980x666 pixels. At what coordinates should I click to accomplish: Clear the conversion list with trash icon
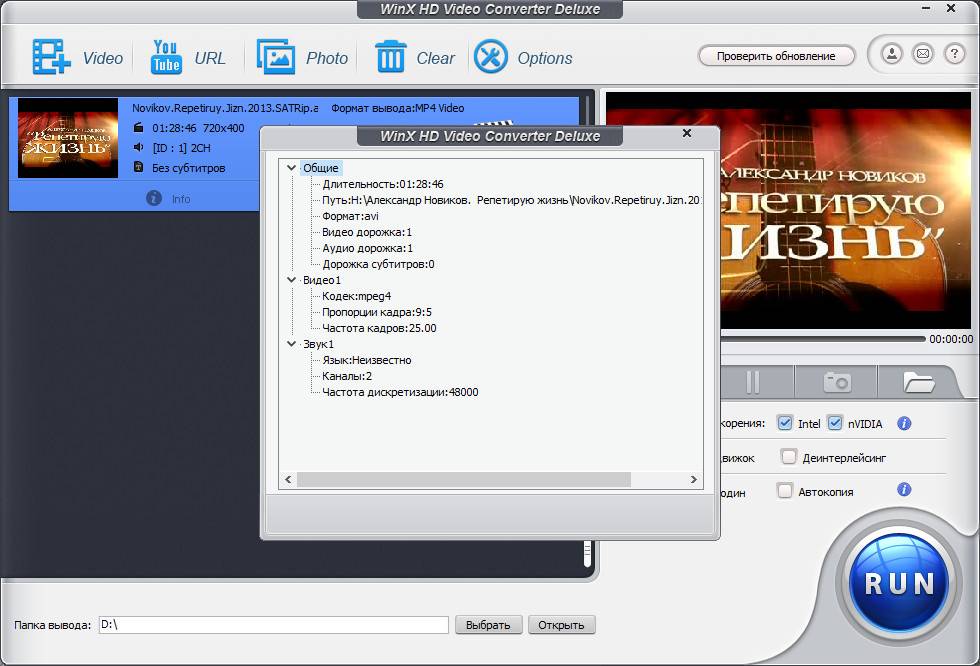tap(415, 57)
